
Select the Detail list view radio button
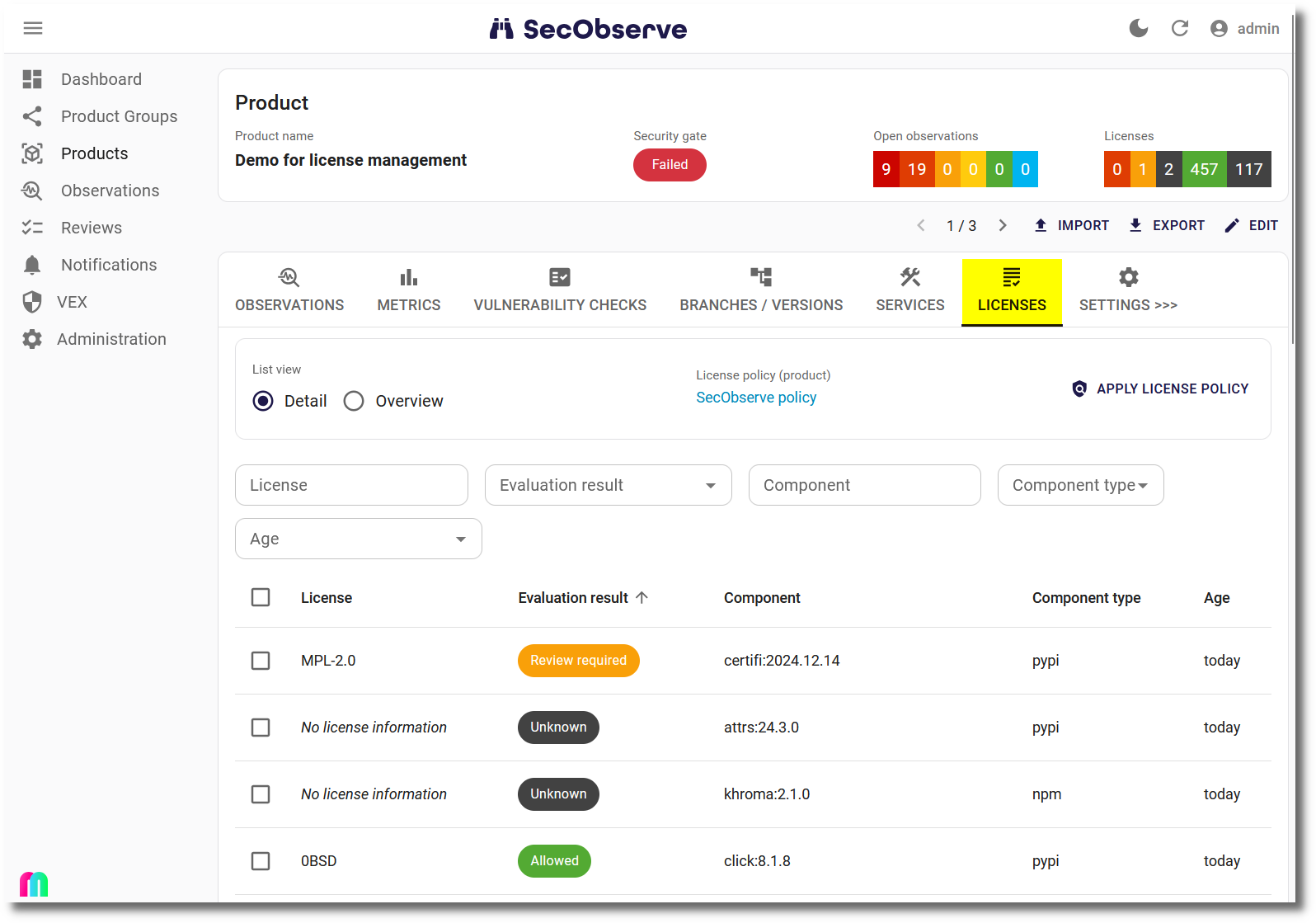(263, 401)
